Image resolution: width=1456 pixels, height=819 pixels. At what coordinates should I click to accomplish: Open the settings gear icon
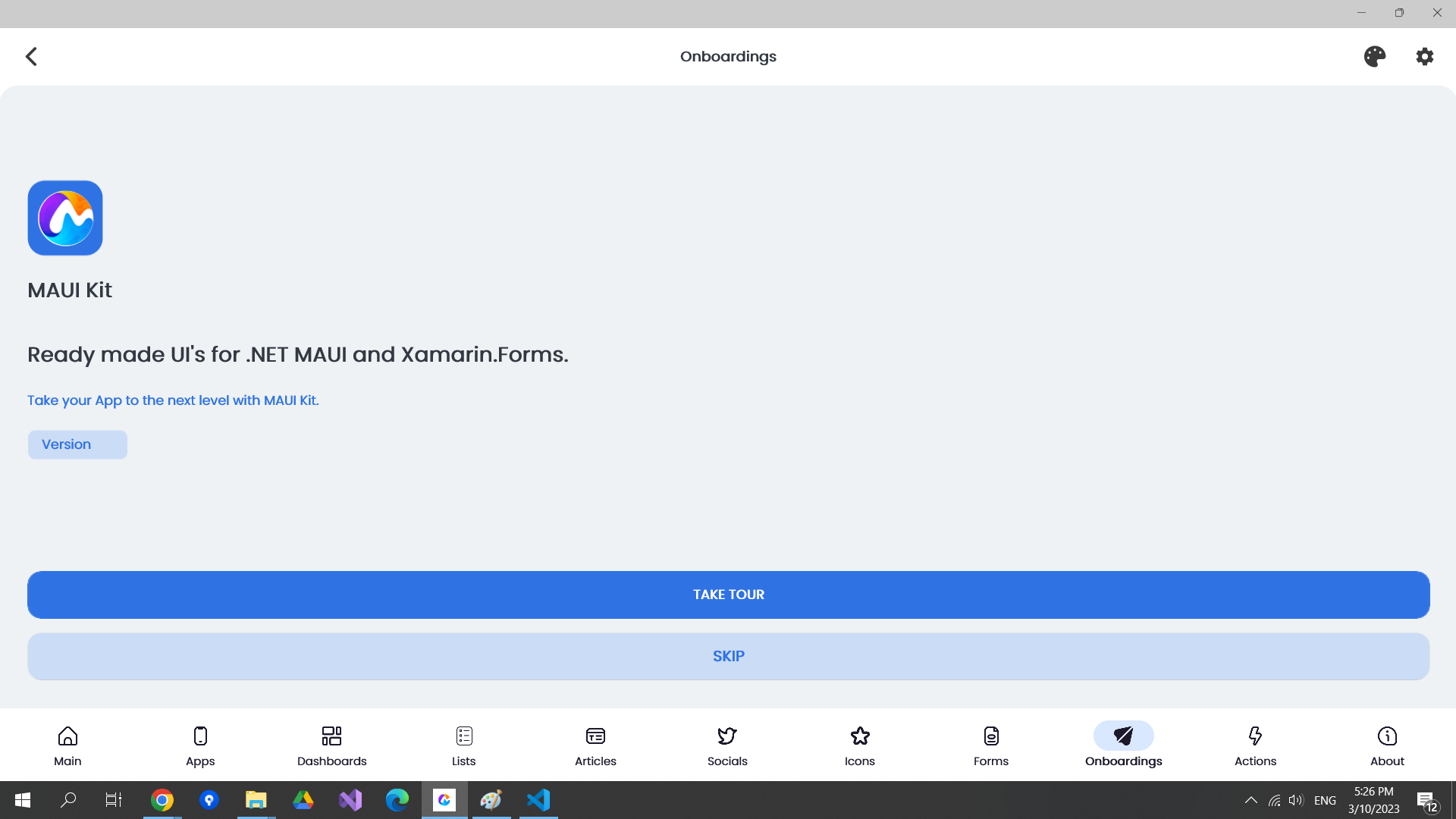coord(1424,56)
